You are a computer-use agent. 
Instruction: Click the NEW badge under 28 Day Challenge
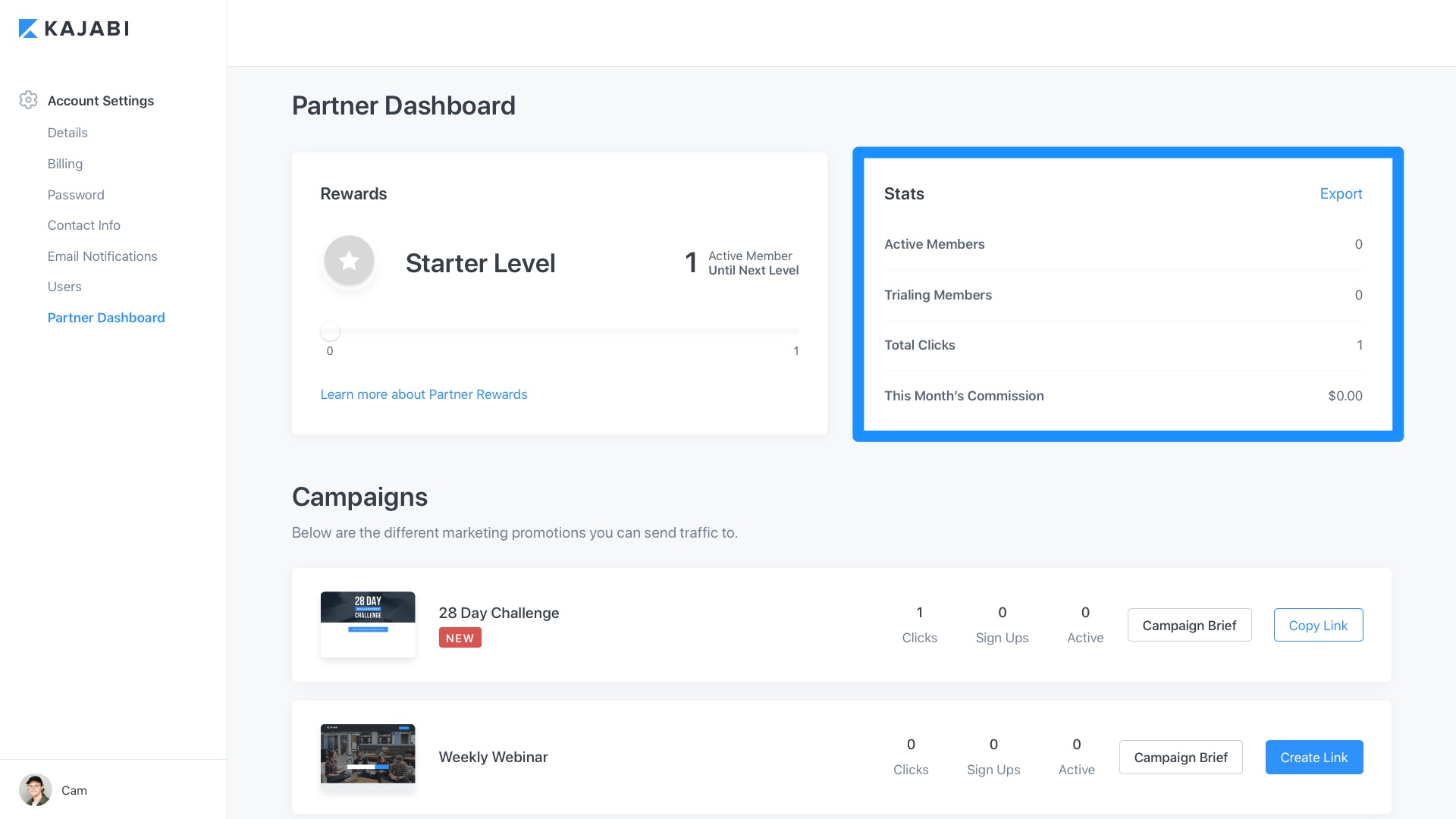[x=460, y=638]
